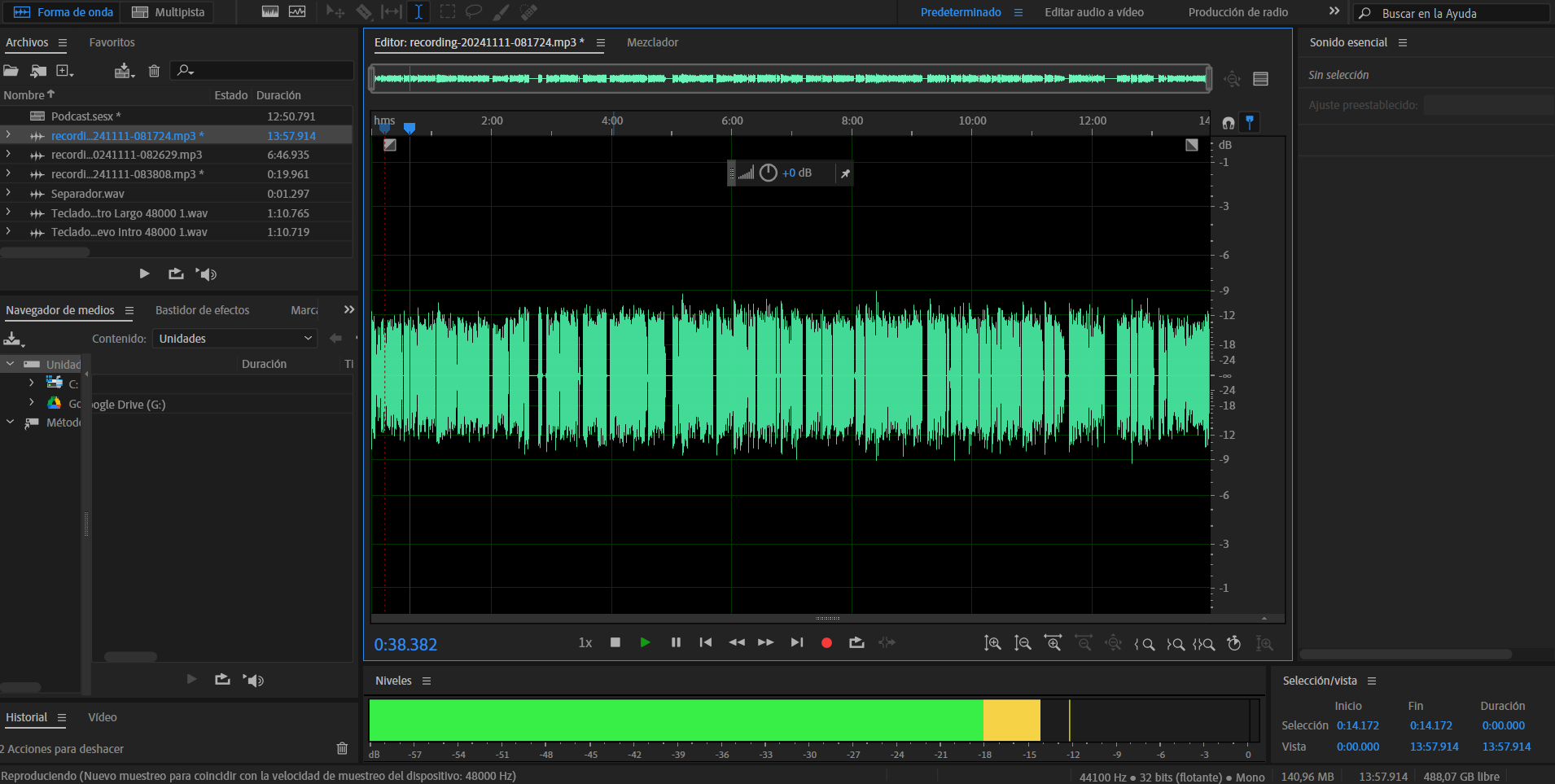
Task: Click zoom in amplitude icon
Action: click(x=992, y=643)
